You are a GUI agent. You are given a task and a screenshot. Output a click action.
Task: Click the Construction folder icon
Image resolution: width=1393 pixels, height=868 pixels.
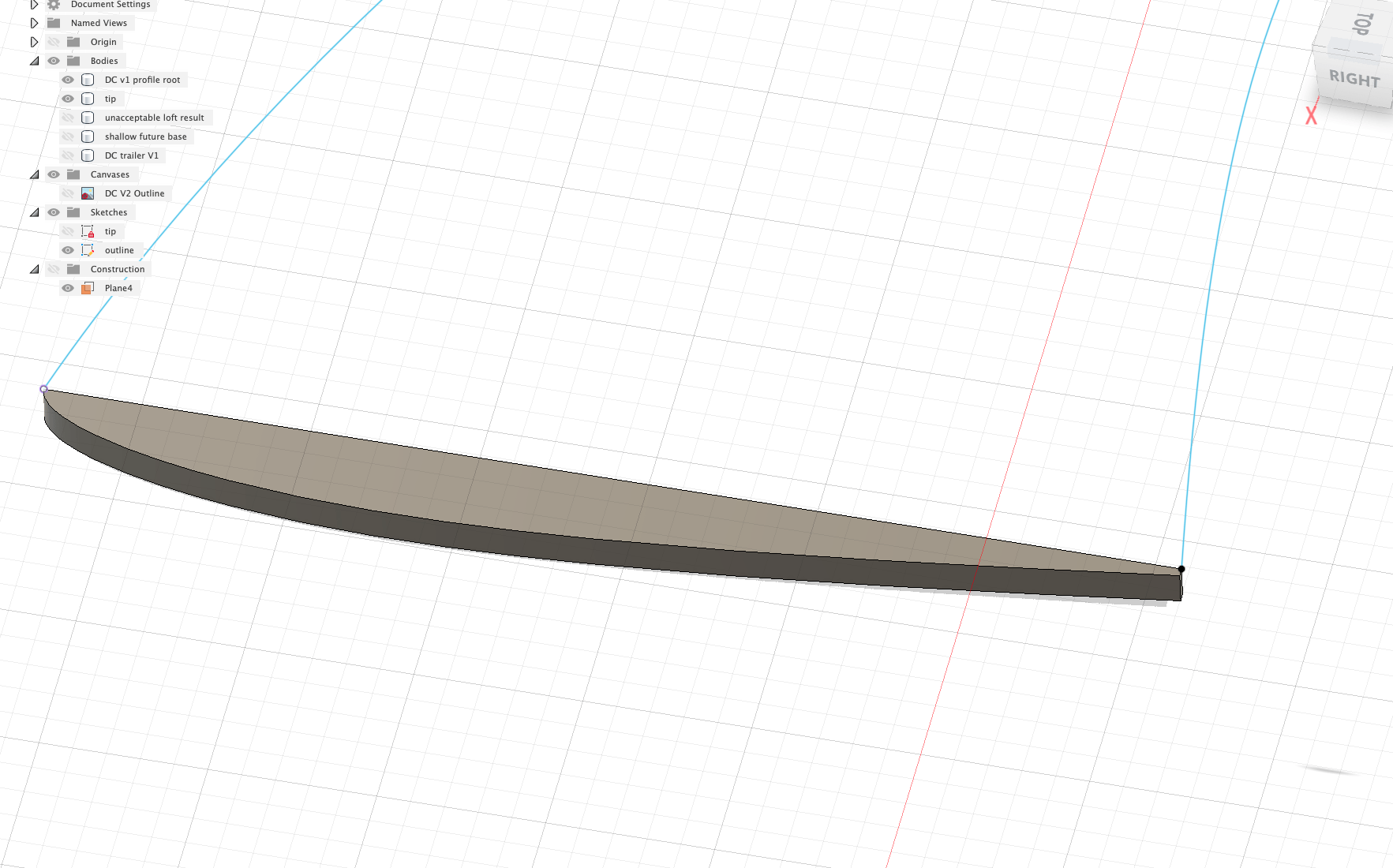tap(73, 268)
